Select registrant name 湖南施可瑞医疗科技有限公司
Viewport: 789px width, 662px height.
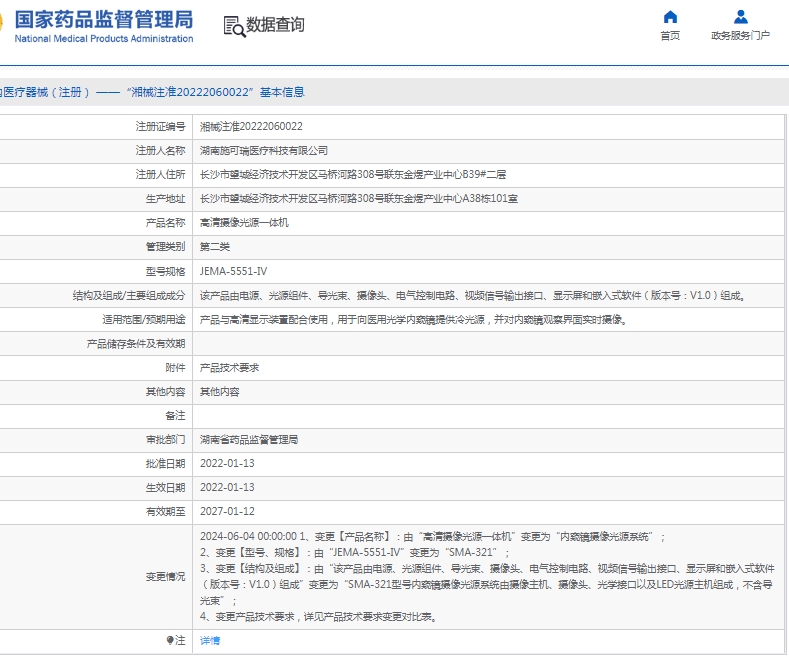[x=264, y=151]
